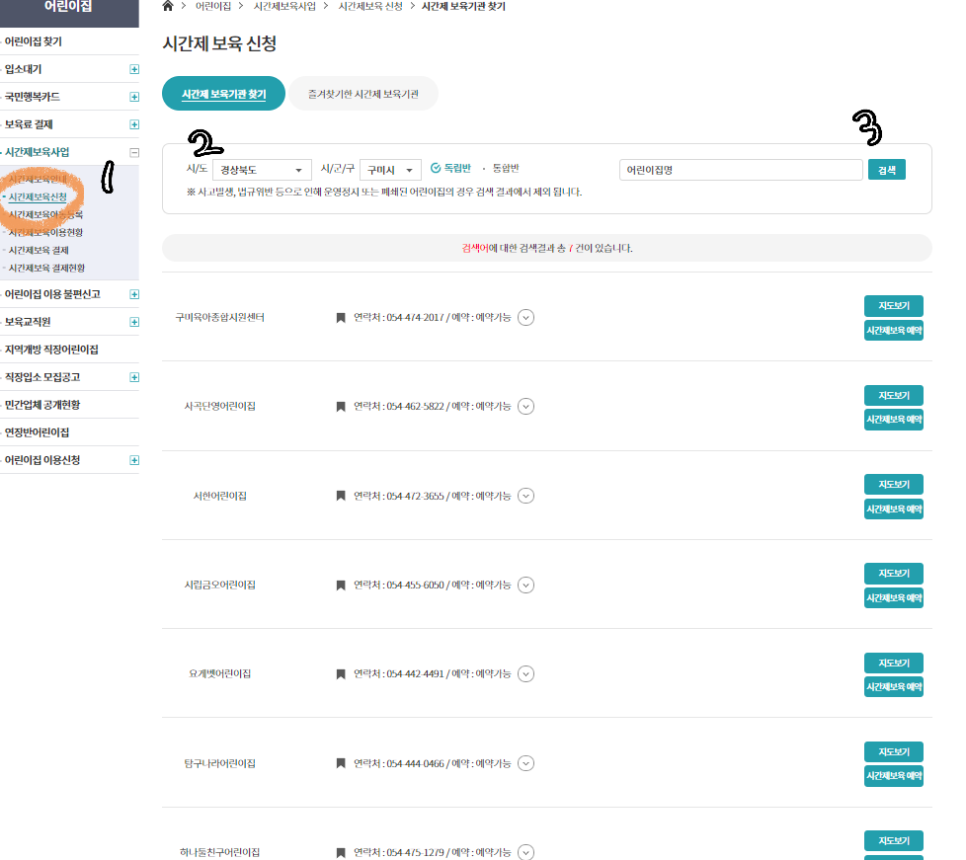The image size is (966, 860).
Task: Expand details for the 054-462-5822 row
Action: click(526, 407)
